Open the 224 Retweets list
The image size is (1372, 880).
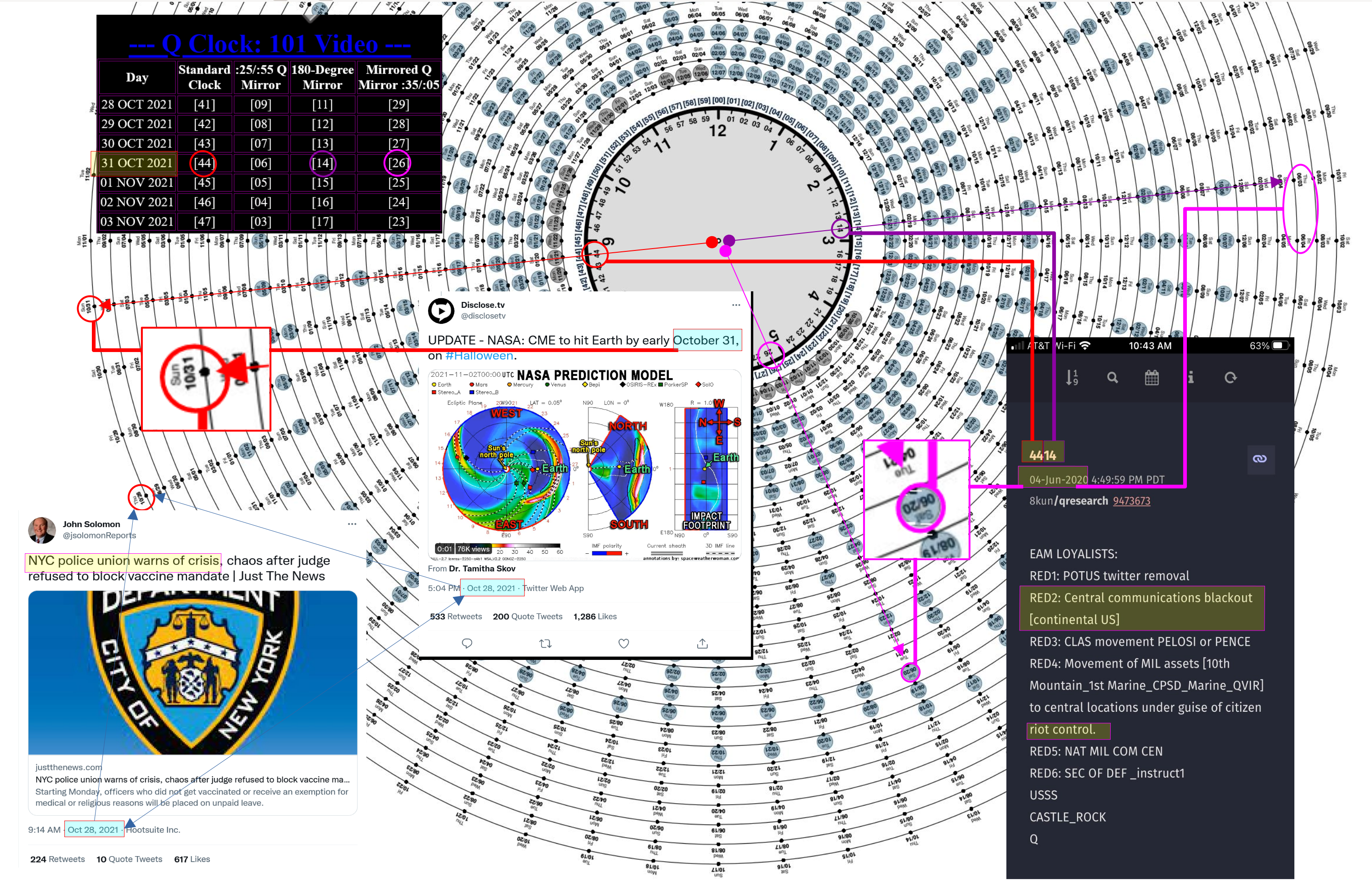[x=58, y=859]
